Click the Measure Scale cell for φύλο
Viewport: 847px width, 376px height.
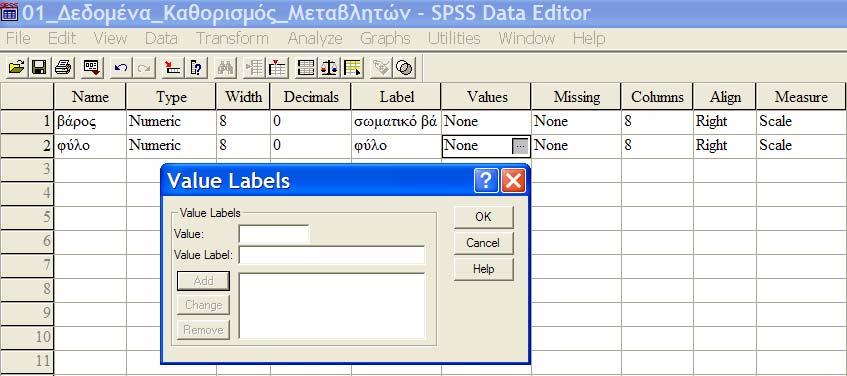pos(801,145)
